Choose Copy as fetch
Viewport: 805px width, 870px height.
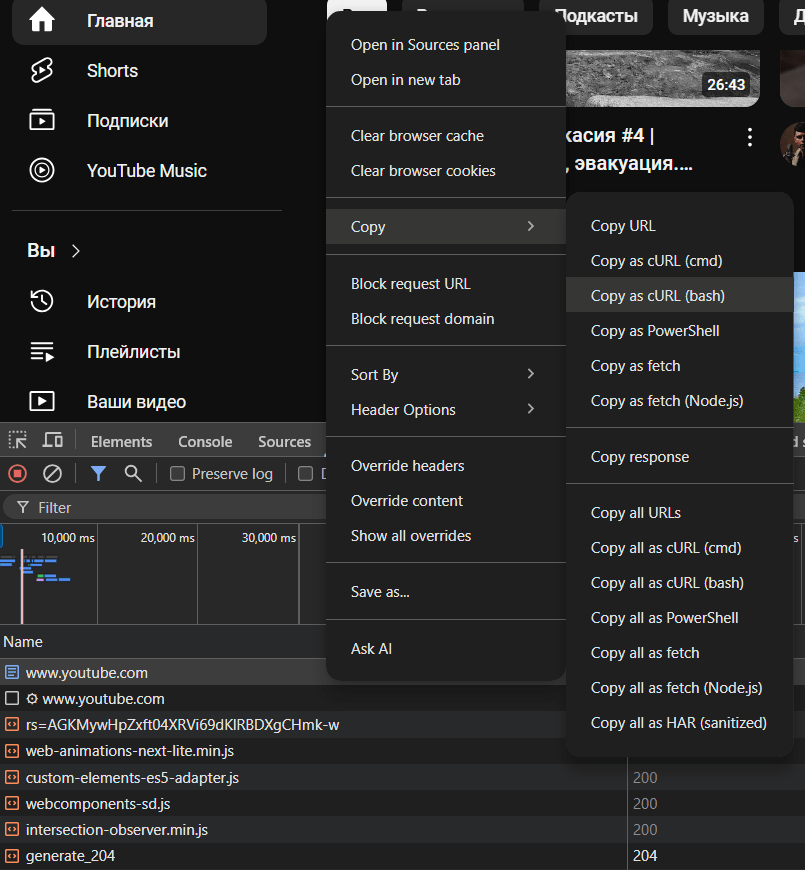[680, 366]
